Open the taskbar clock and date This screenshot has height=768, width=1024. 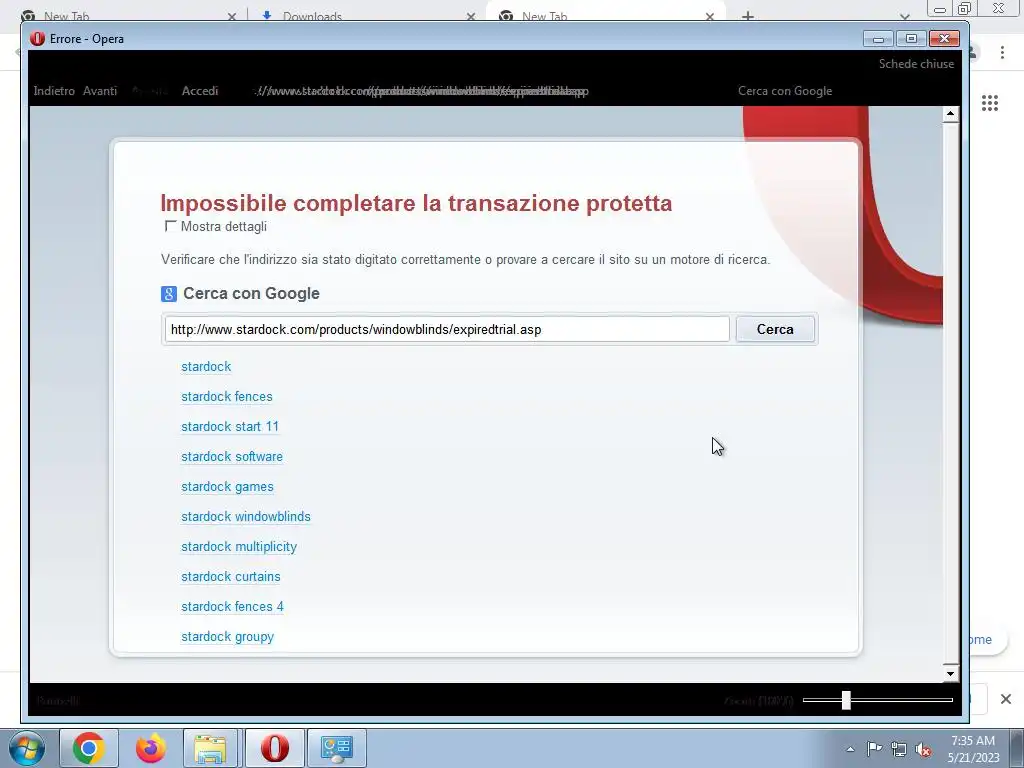(x=973, y=749)
